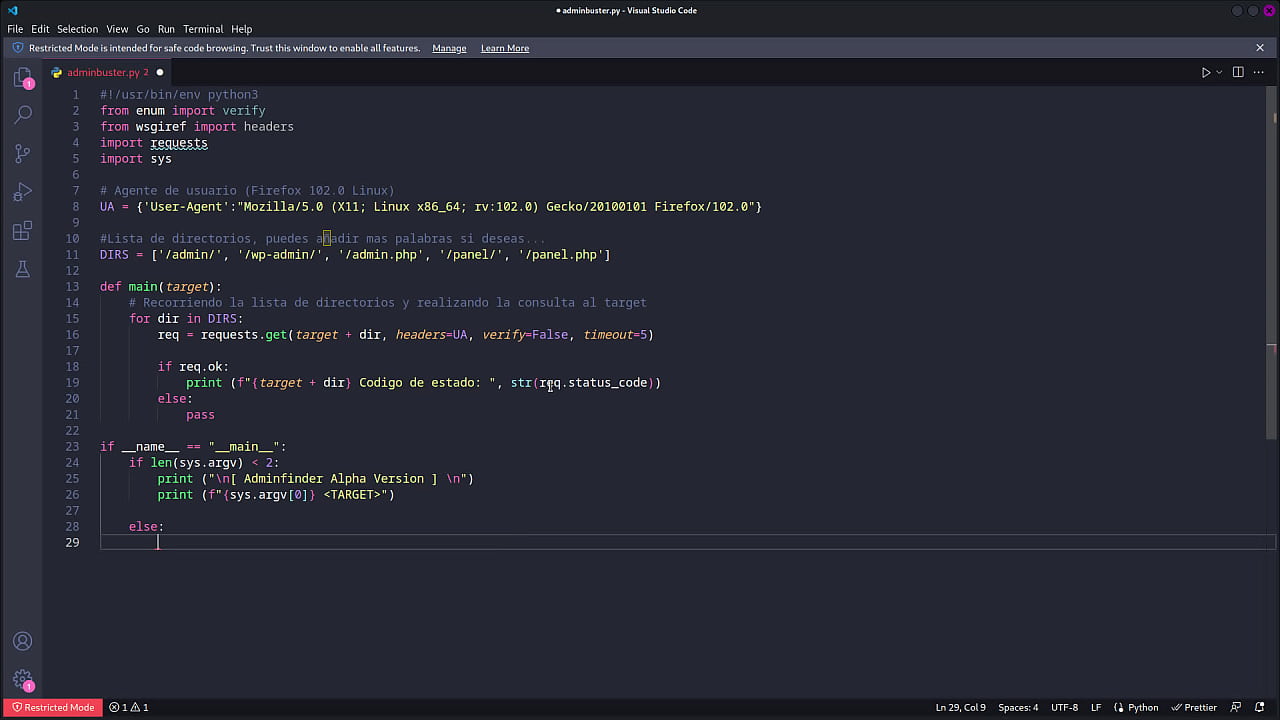Split the editor to the right
The height and width of the screenshot is (720, 1280).
(1238, 72)
